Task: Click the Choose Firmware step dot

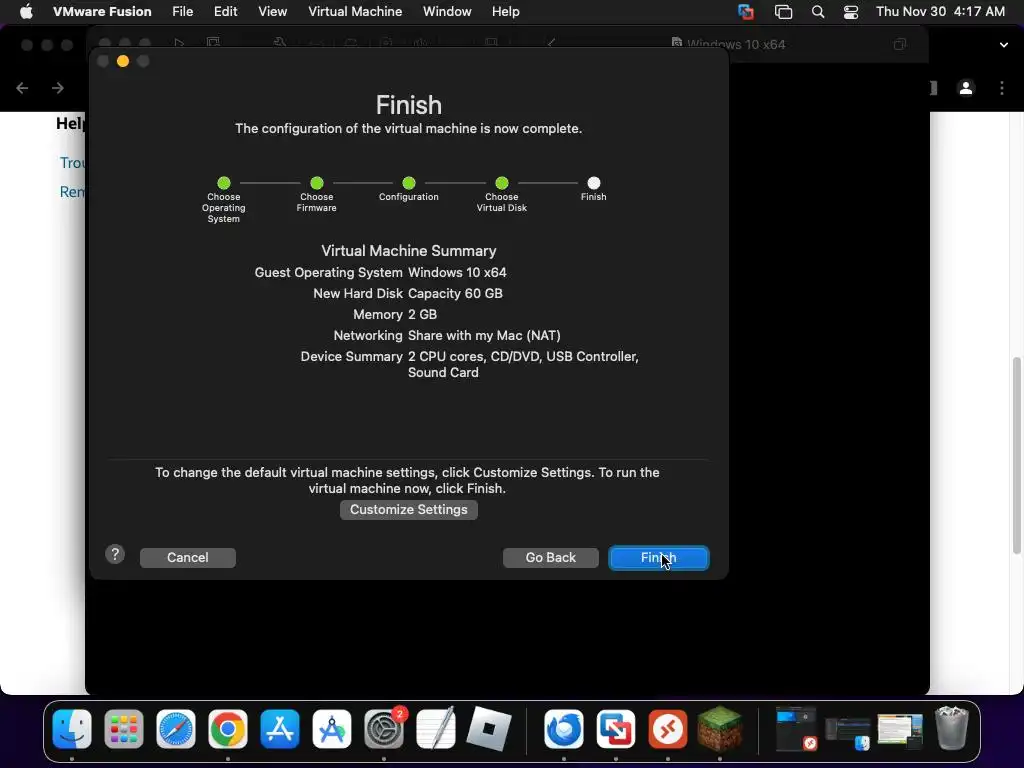Action: click(x=317, y=183)
